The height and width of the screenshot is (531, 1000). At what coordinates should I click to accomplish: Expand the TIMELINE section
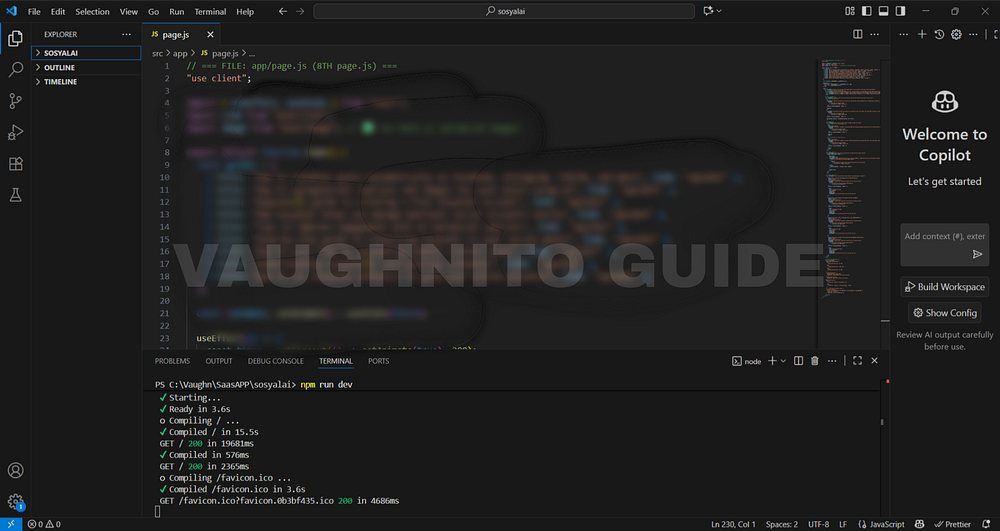coord(86,82)
